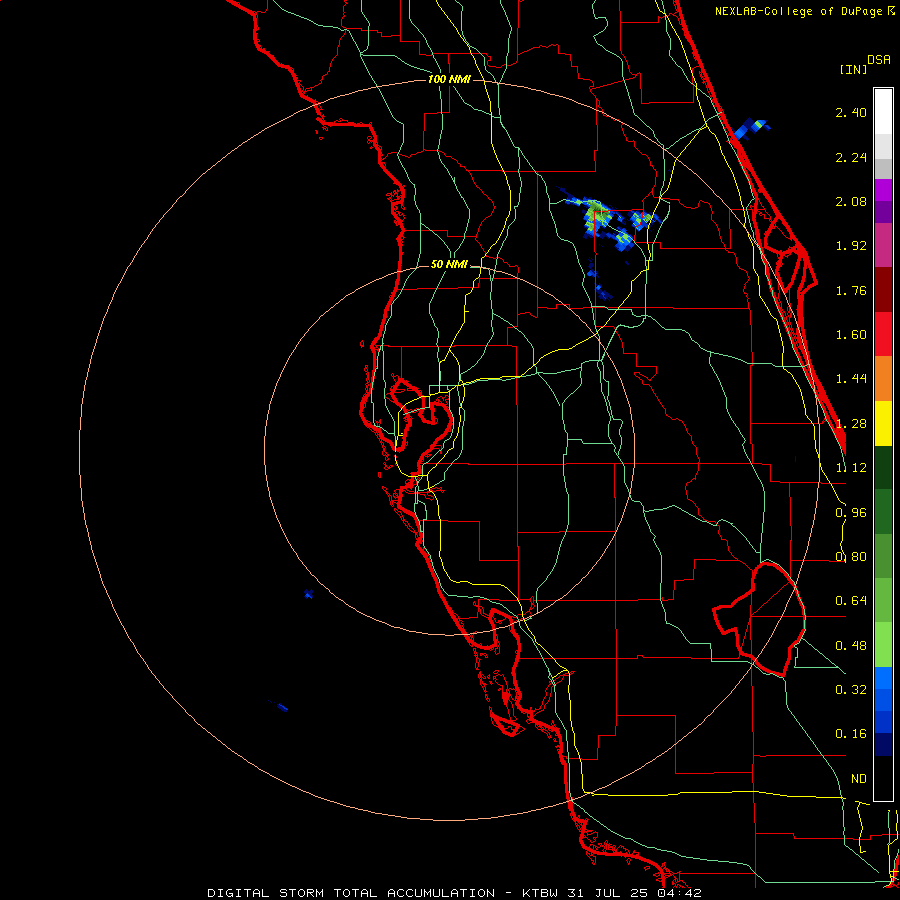Click the NEXLAB-College of DuPage credit text

click(801, 11)
